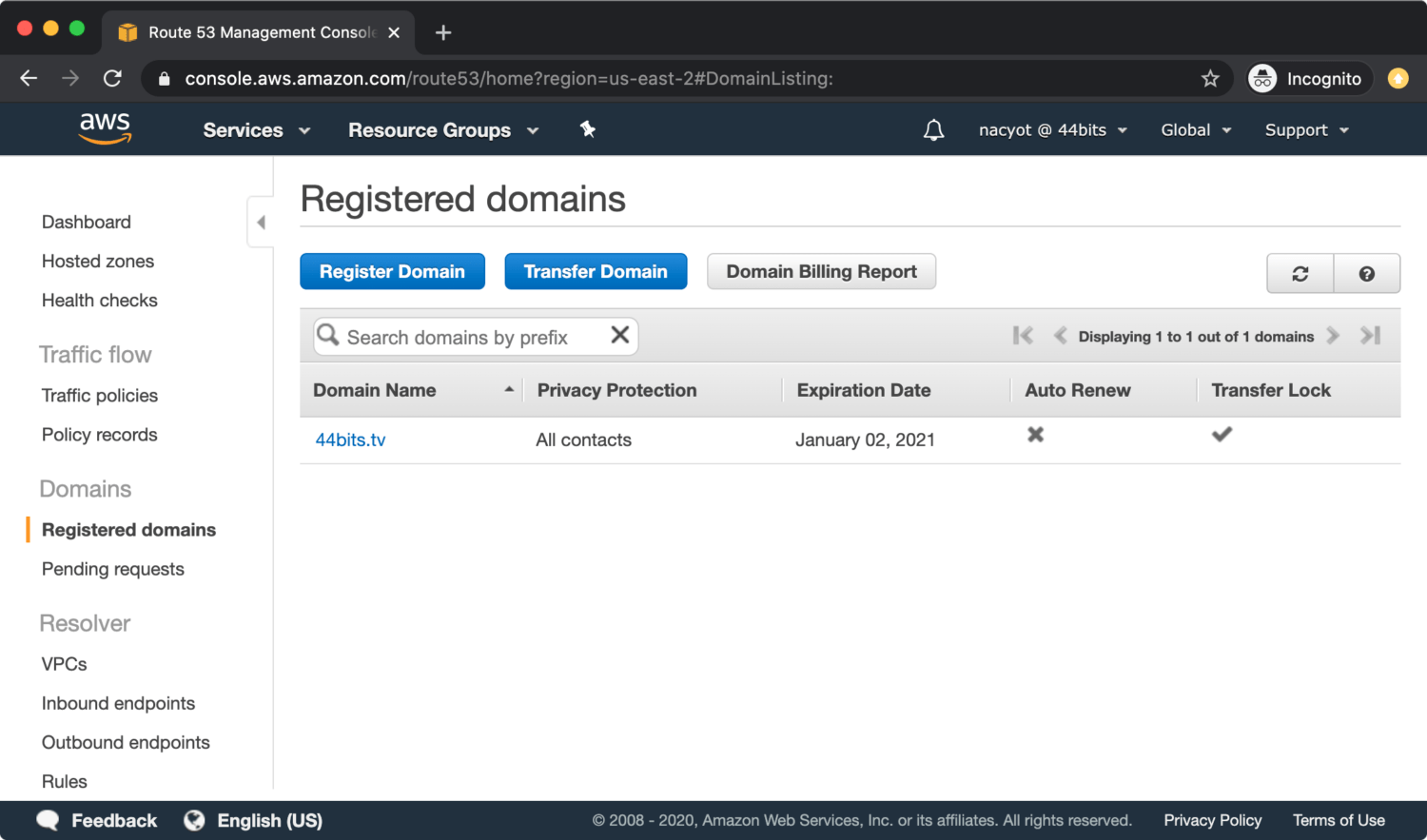The image size is (1427, 840).
Task: Select the Route 53 Management Console browser tab
Action: [259, 32]
